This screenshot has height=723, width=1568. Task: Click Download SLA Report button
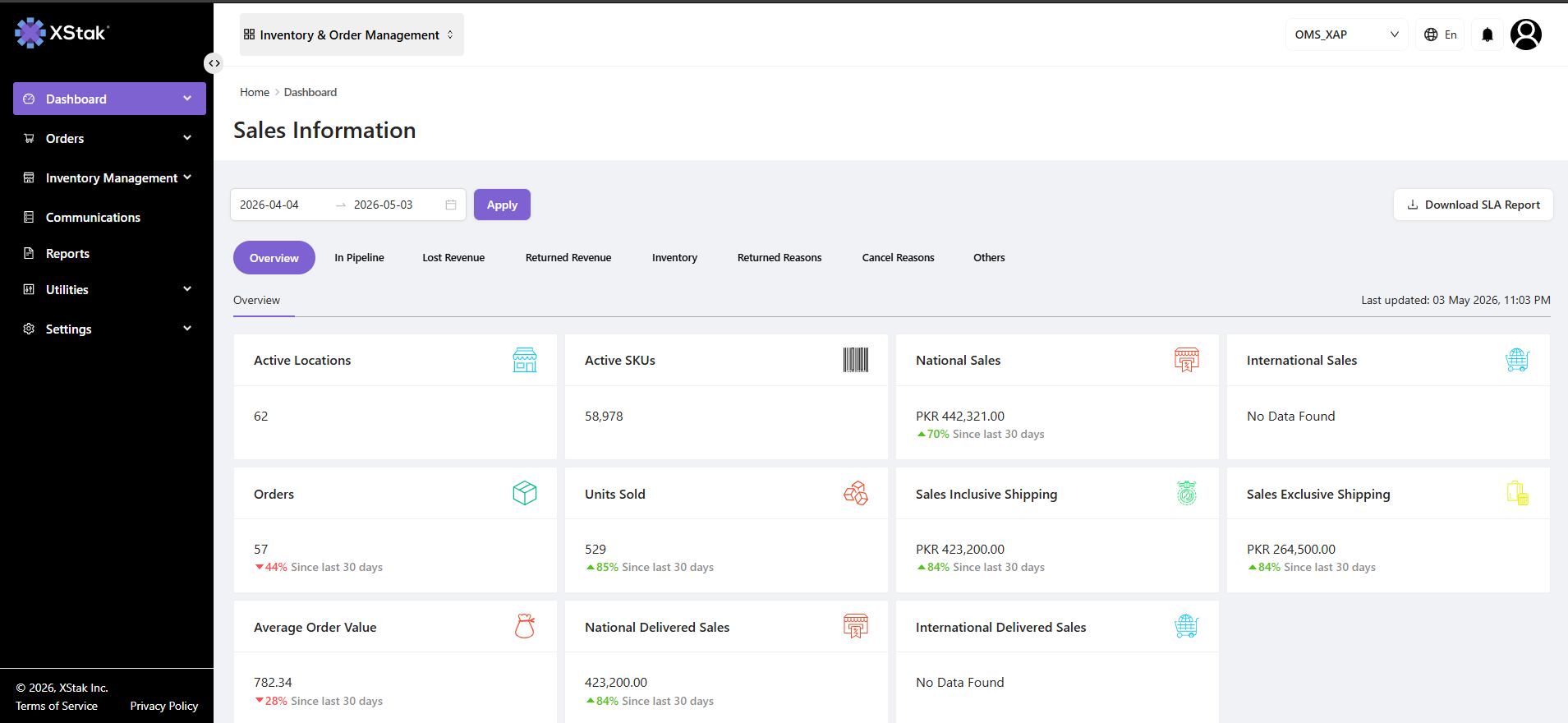[x=1473, y=205]
